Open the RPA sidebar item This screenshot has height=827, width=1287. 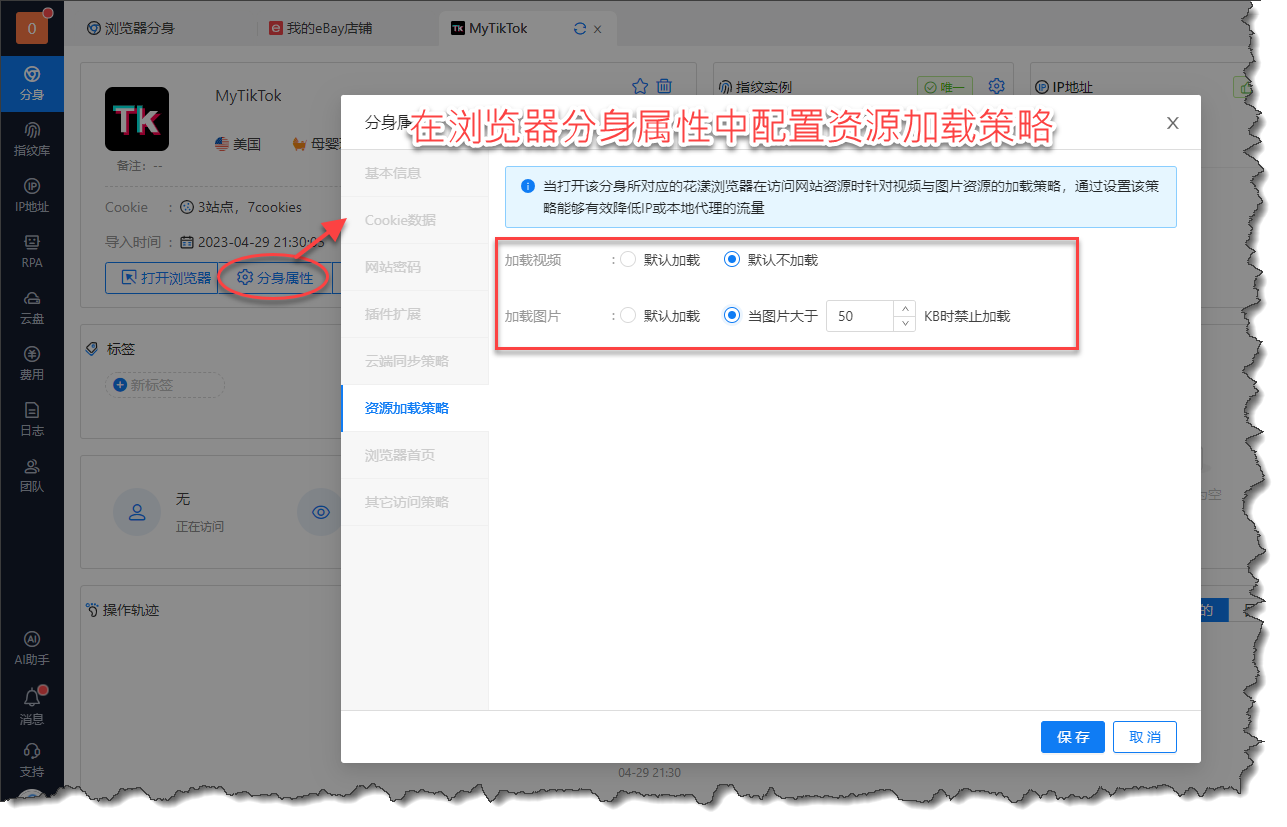(32, 252)
